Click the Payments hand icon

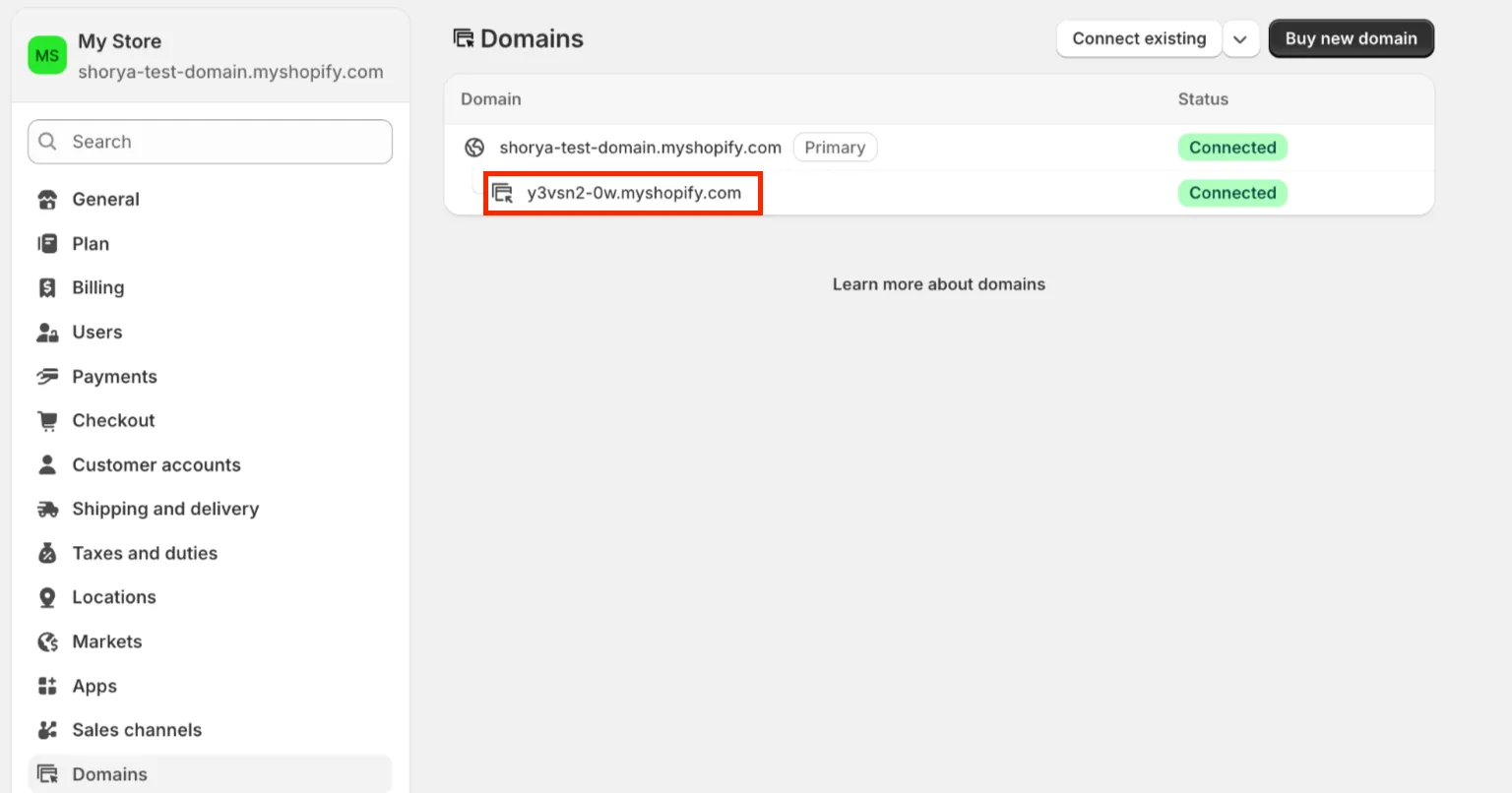point(47,377)
